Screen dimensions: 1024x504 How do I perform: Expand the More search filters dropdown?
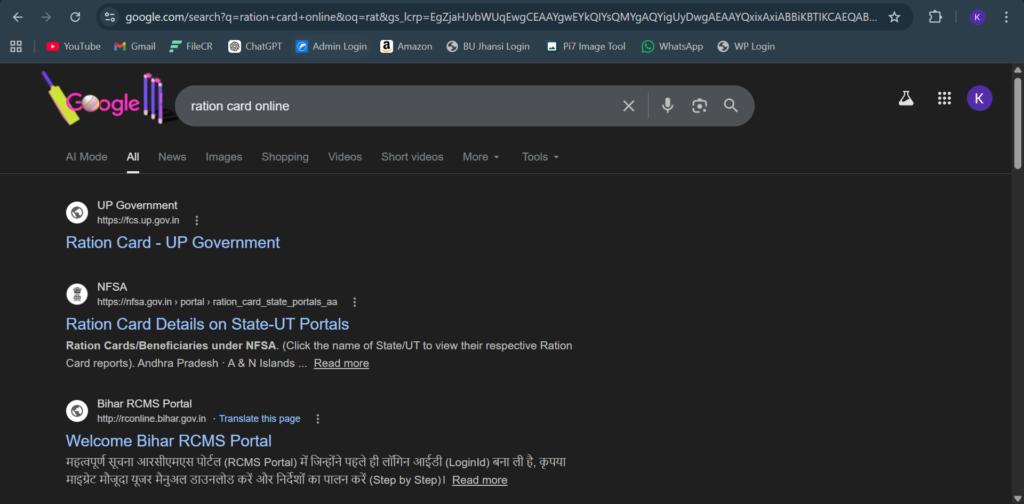(481, 157)
